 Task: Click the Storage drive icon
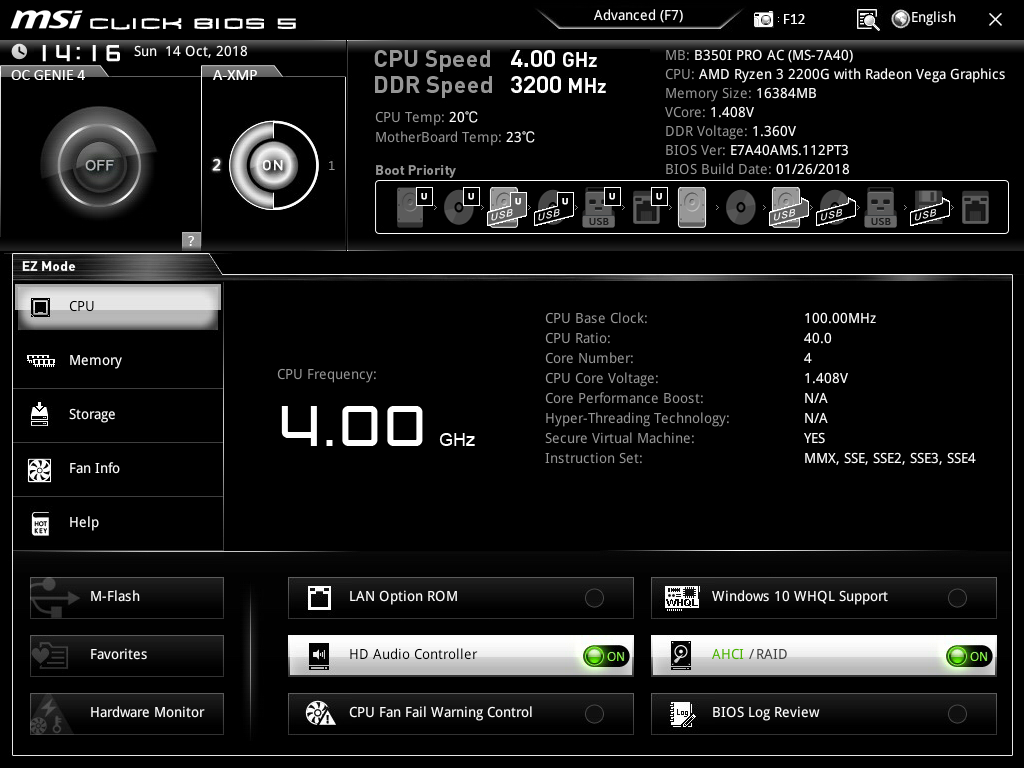[x=40, y=414]
